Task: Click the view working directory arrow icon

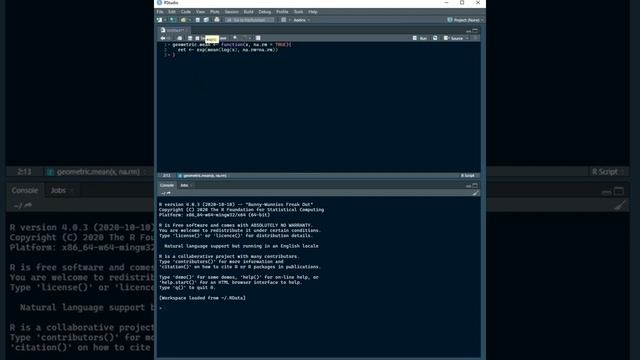Action: coord(169,193)
